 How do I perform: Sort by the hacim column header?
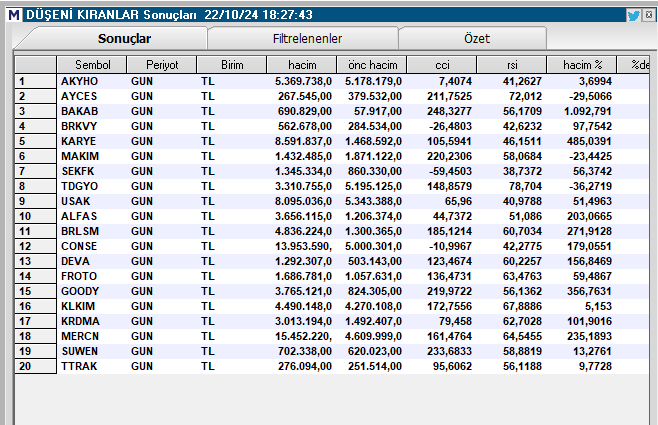click(302, 65)
